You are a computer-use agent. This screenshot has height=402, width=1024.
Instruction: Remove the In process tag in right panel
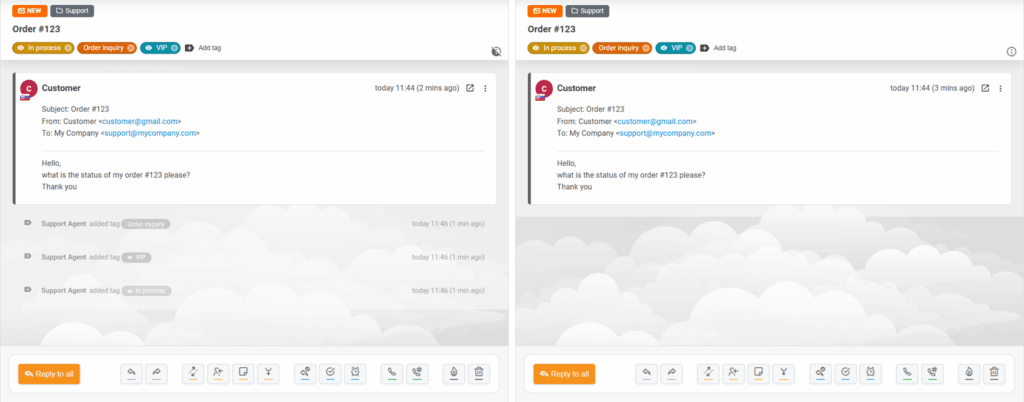point(583,47)
